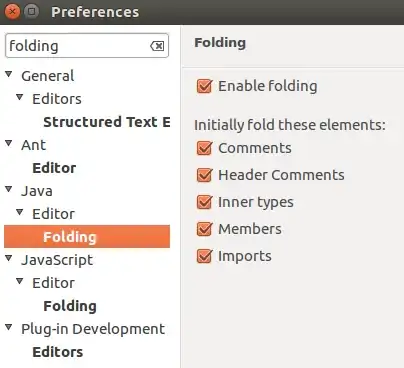The image size is (404, 368).
Task: Collapse the Plug-in Development node
Action: pos(9,327)
